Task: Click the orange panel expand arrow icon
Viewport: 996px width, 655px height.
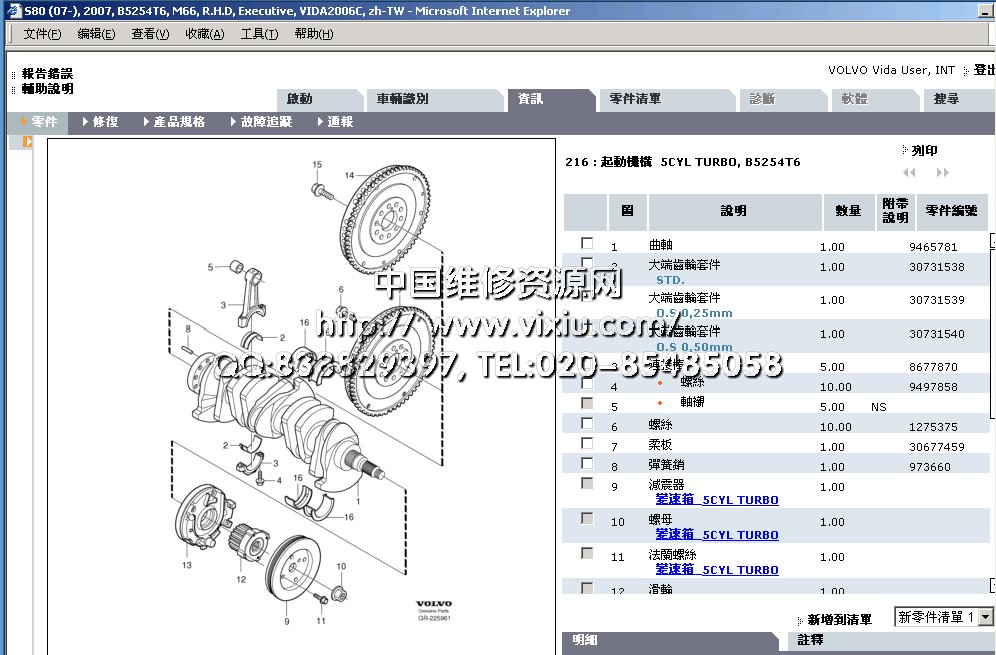Action: [x=28, y=142]
